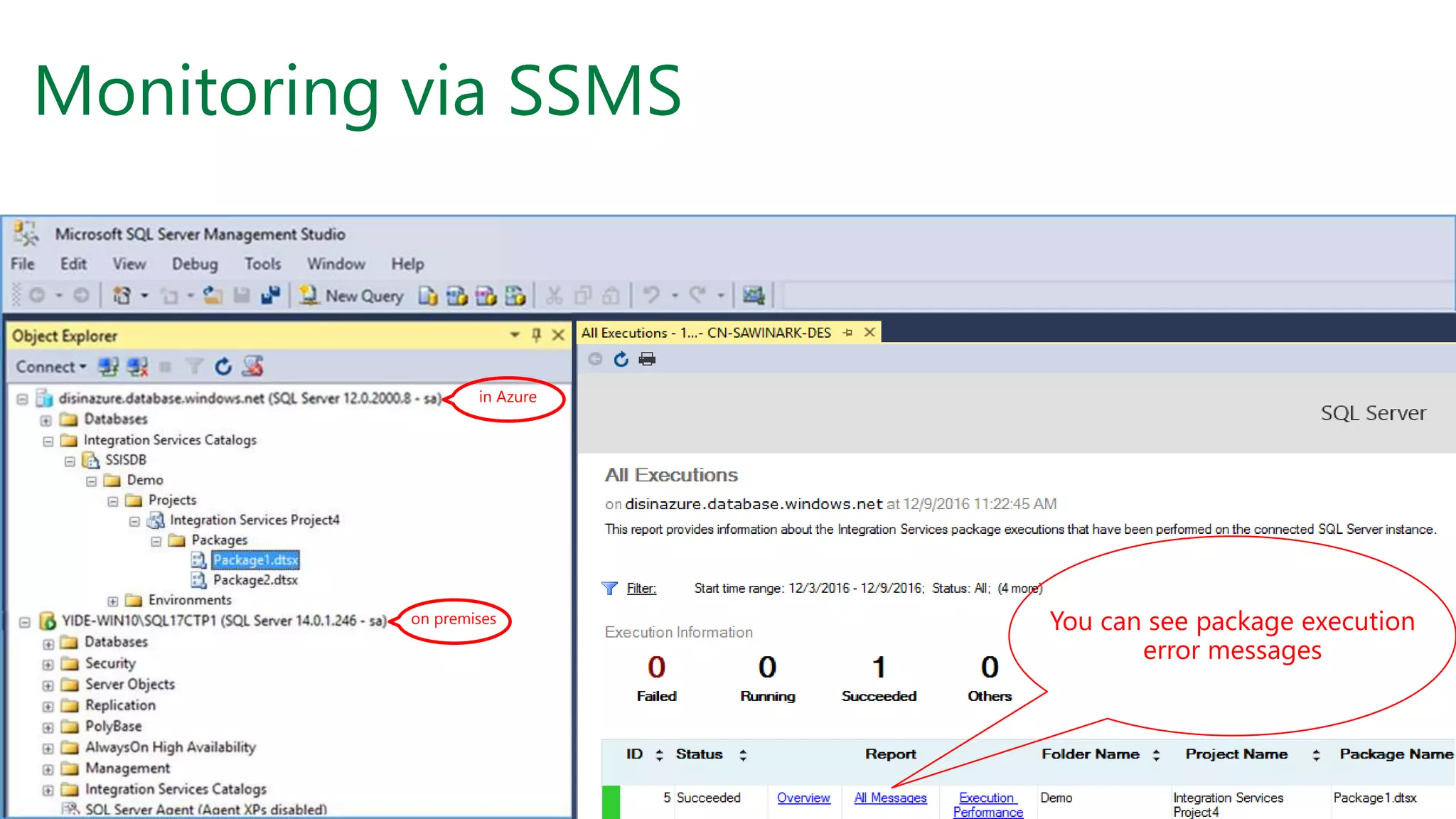Select Integration Services Project4 node
1456x819 pixels.
[x=255, y=520]
